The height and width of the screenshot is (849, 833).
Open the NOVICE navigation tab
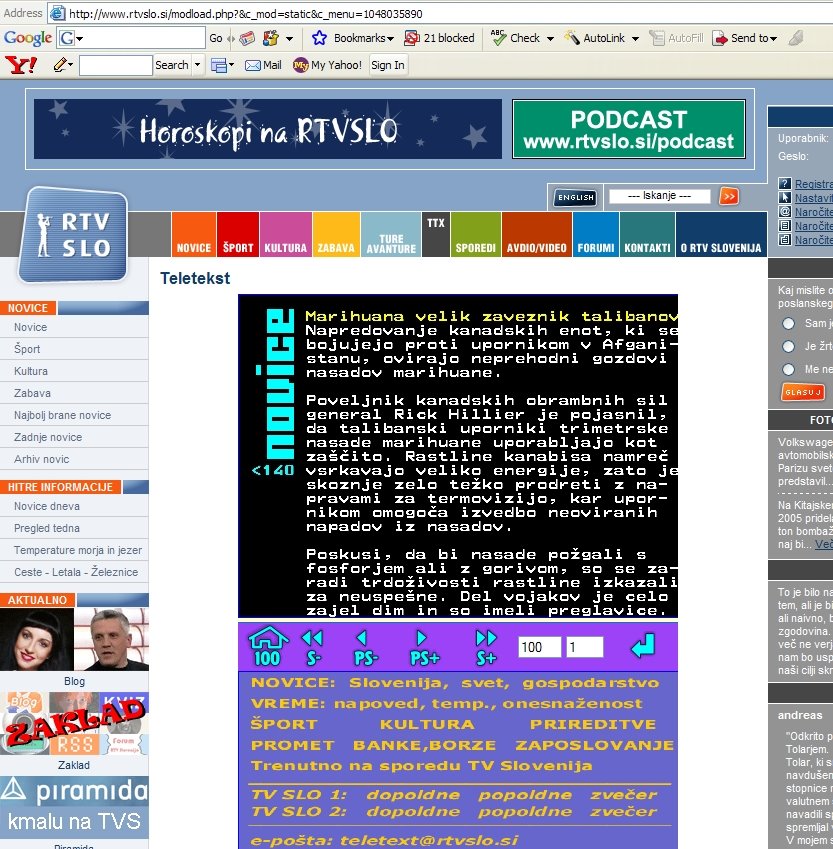pyautogui.click(x=194, y=234)
